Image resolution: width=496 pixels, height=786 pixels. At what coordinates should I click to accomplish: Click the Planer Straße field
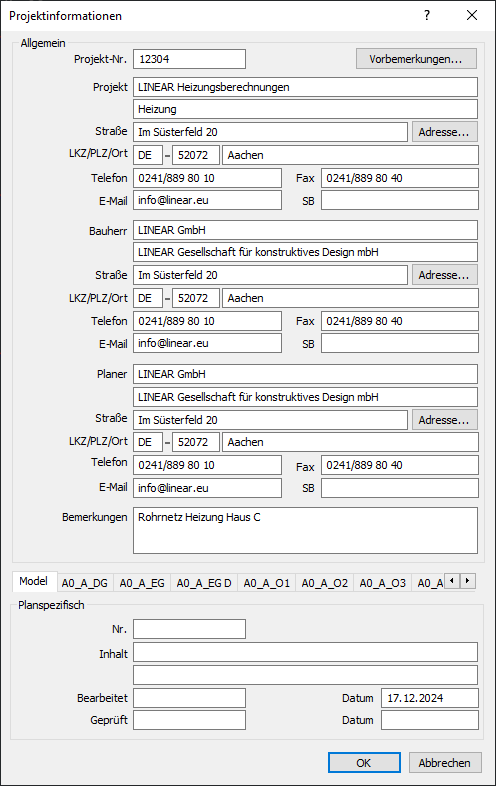pos(270,420)
